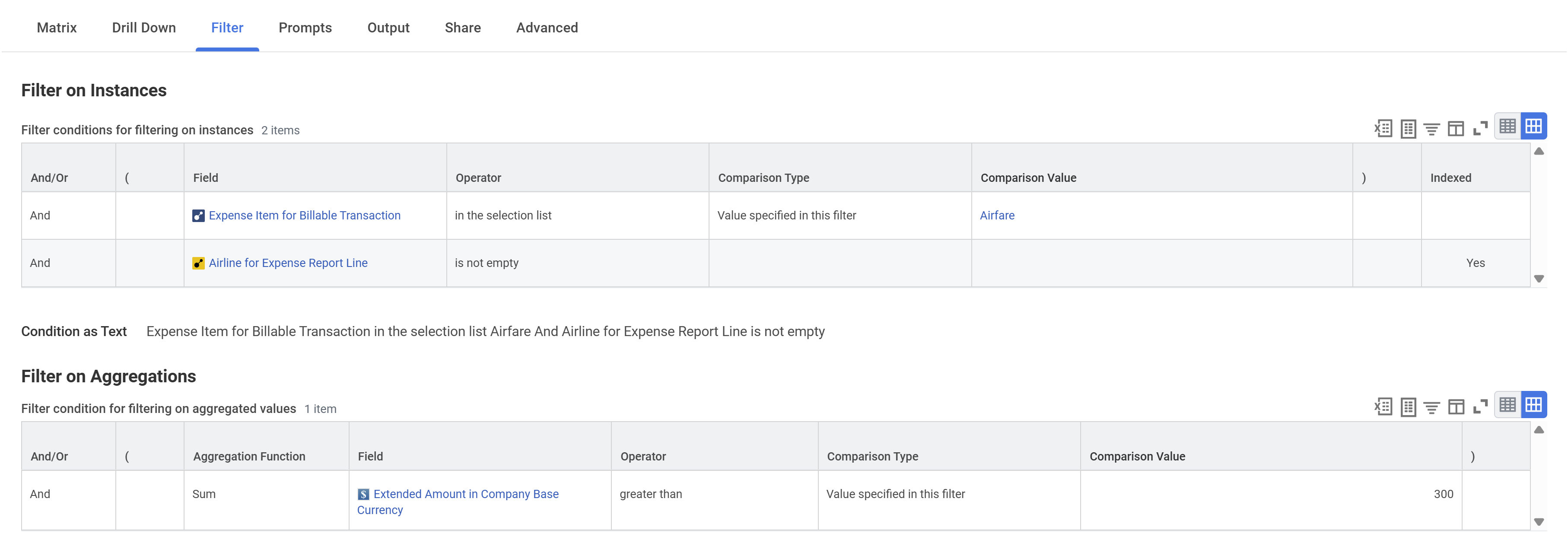Expand aggregations table to fullscreen
1568x546 pixels.
pyautogui.click(x=1480, y=406)
